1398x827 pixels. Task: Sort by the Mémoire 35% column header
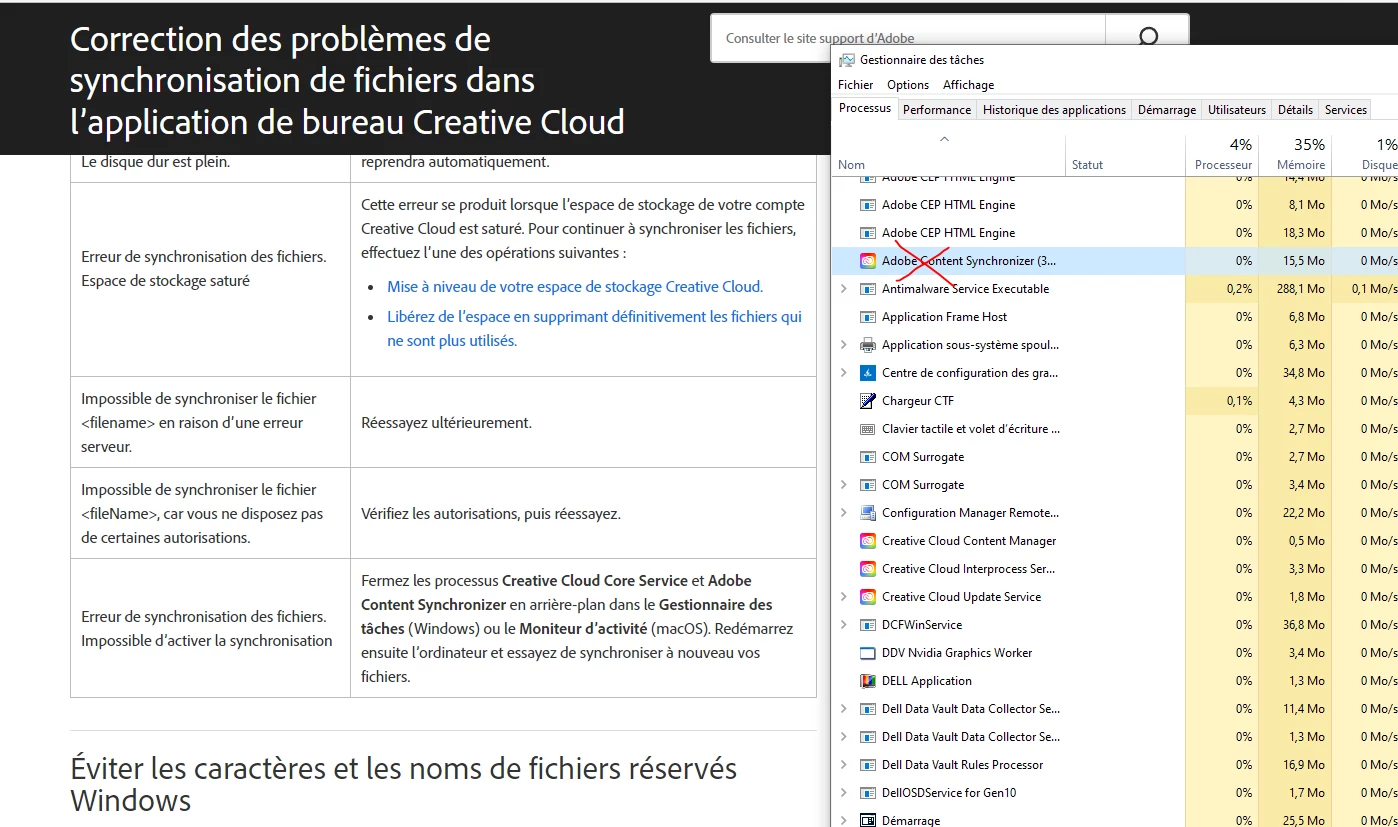[x=1295, y=155]
